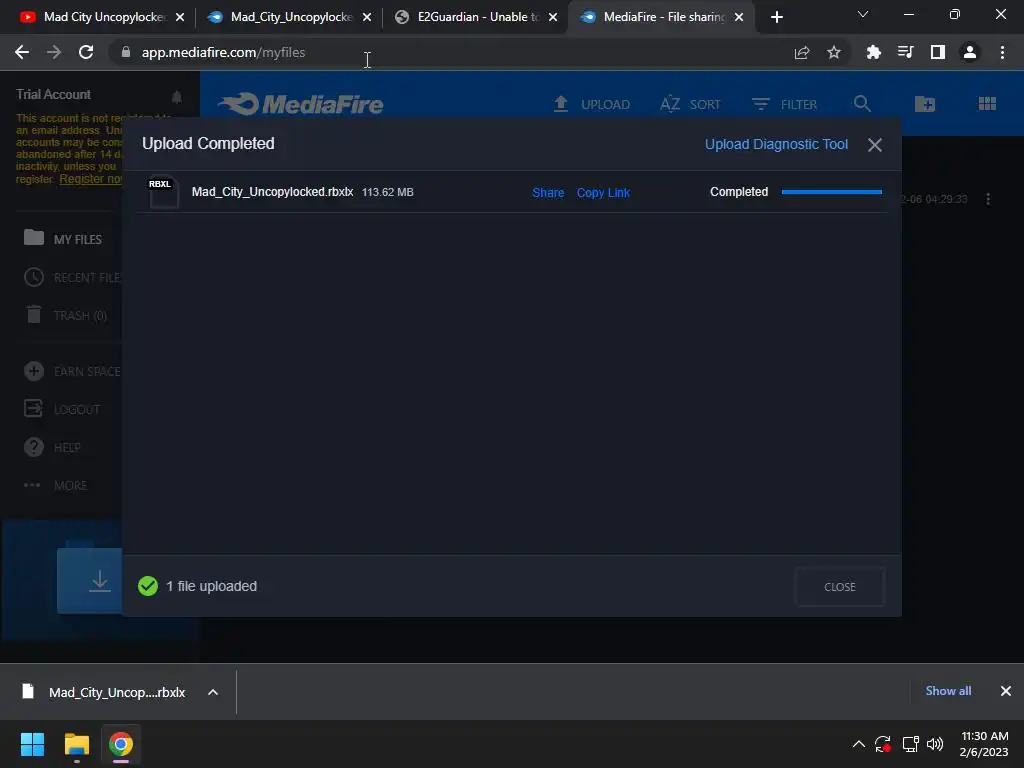Open a new browser tab
The height and width of the screenshot is (768, 1024).
776,18
